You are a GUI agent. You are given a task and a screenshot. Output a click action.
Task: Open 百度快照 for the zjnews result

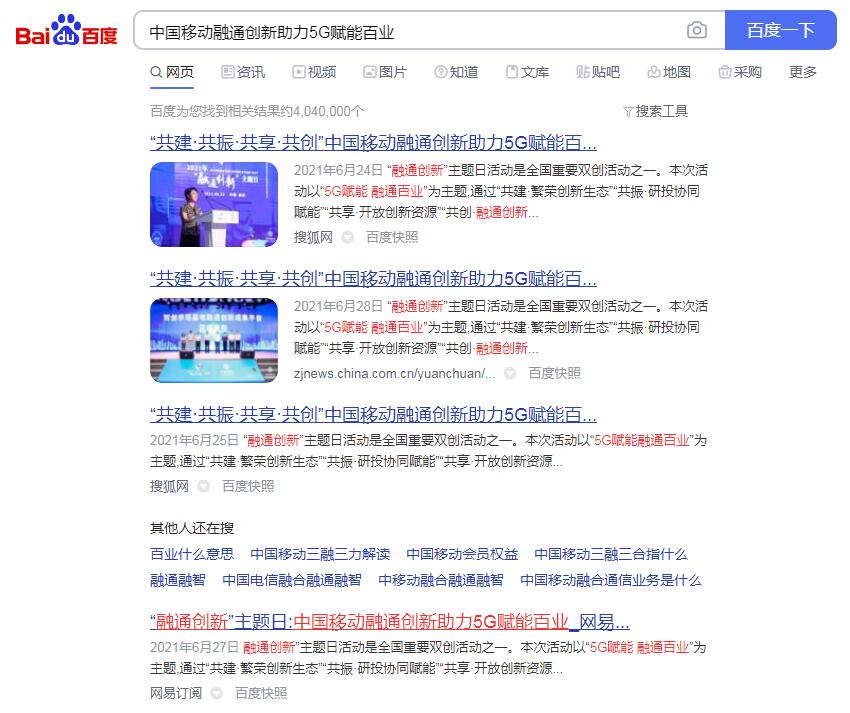coord(555,373)
